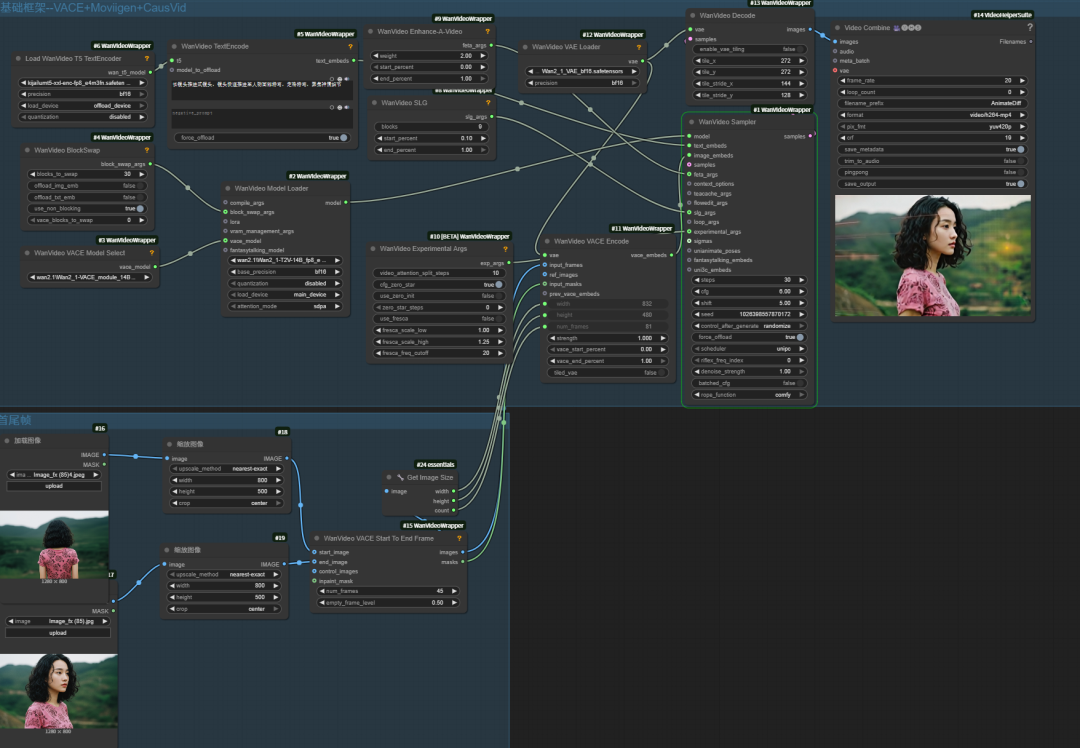
Task: Click the exp_args output port on Experimental Args
Action: 508,263
